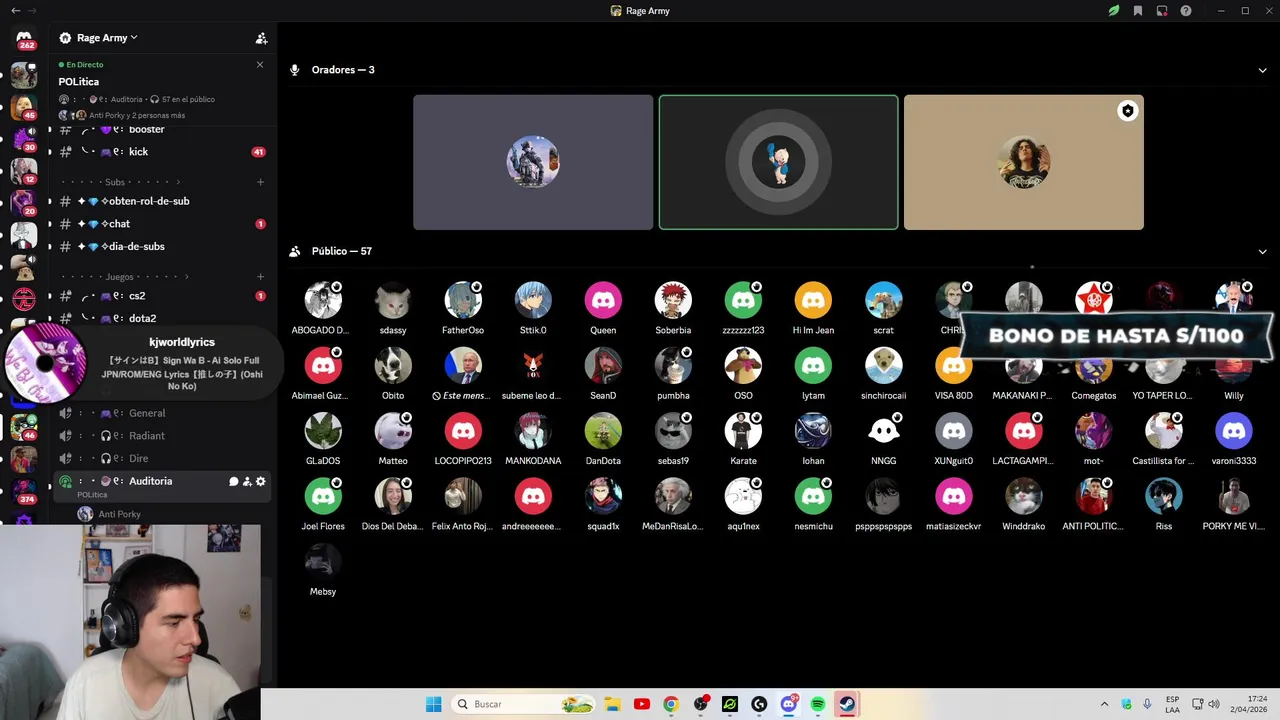Open Auditoria channel settings gear
This screenshot has height=720, width=1280.
coord(261,481)
